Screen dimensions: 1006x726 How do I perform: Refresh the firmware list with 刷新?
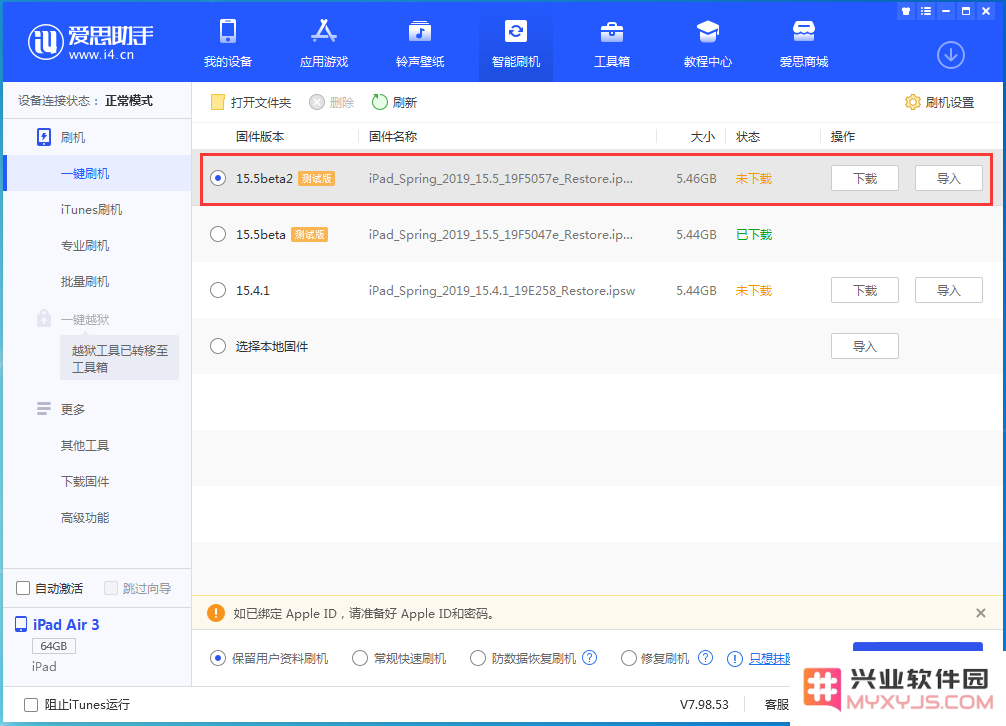click(x=395, y=102)
